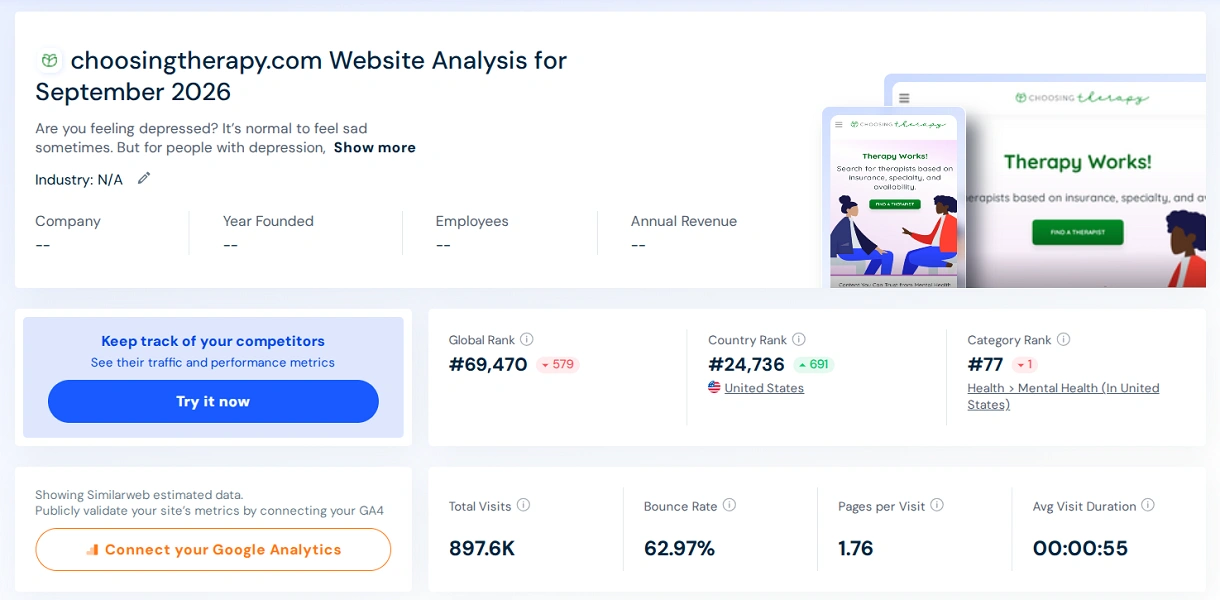Expand the description with Show more

click(x=375, y=147)
